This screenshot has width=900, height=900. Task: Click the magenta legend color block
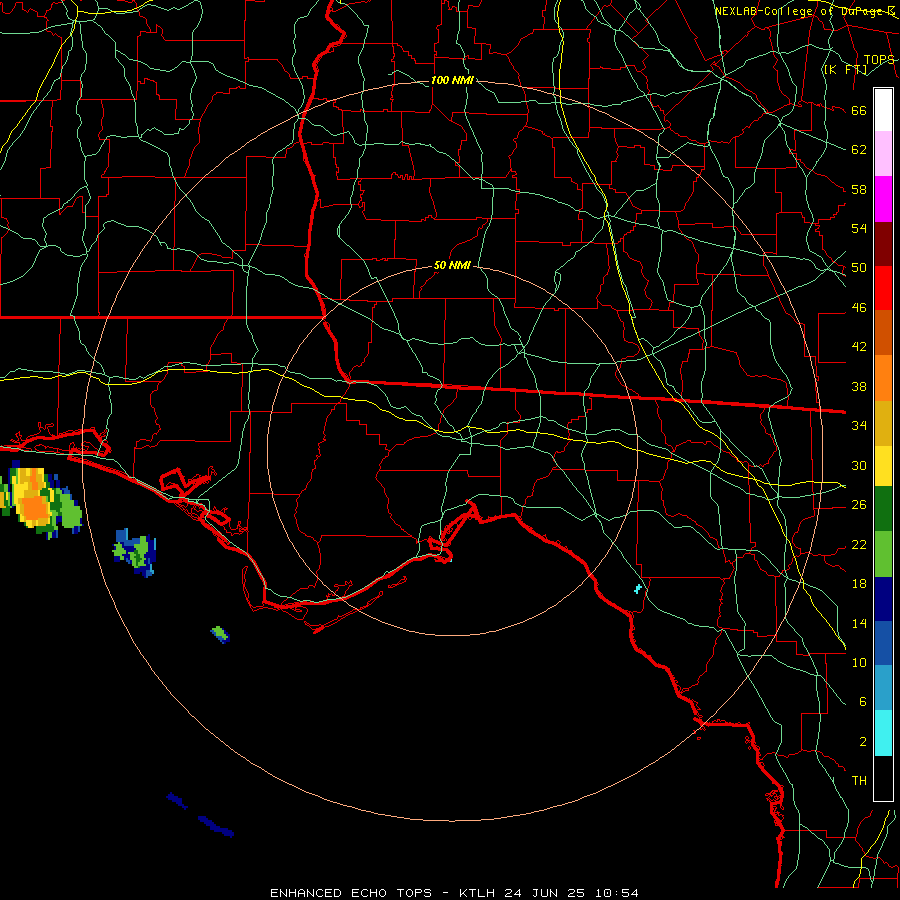(883, 199)
